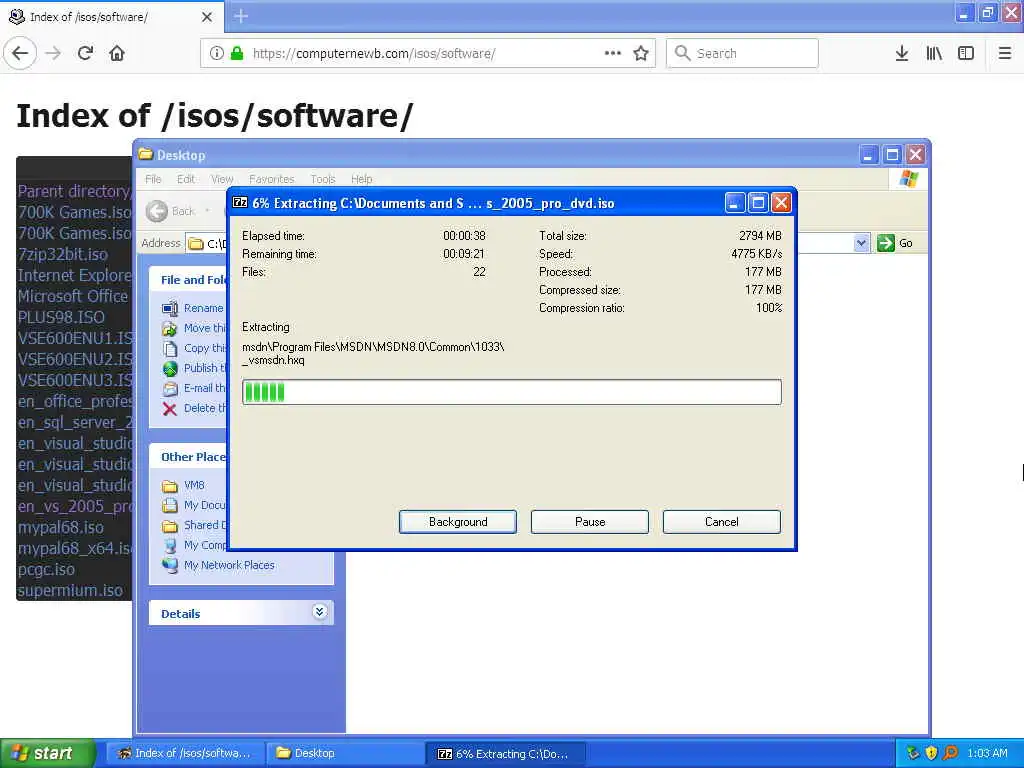Open Edit menu in Desktop window
This screenshot has width=1024, height=768.
coord(185,179)
